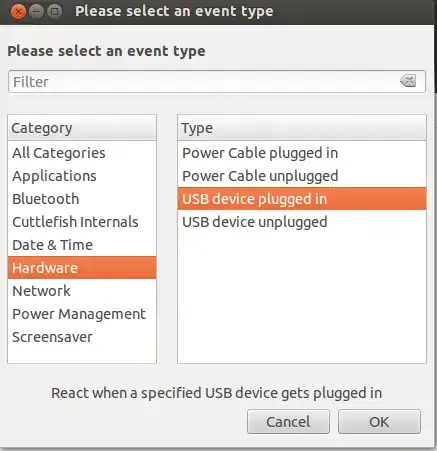Close the event type dialog window
This screenshot has width=437, height=451.
pyautogui.click(x=18, y=12)
